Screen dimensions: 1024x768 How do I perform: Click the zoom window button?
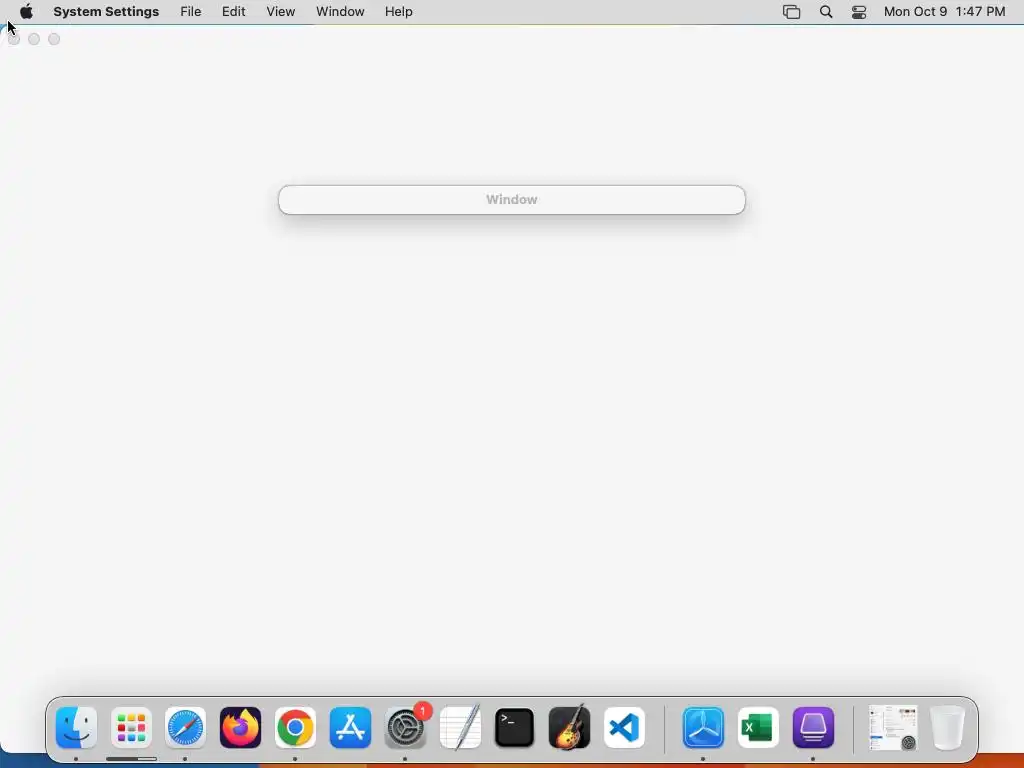click(54, 39)
